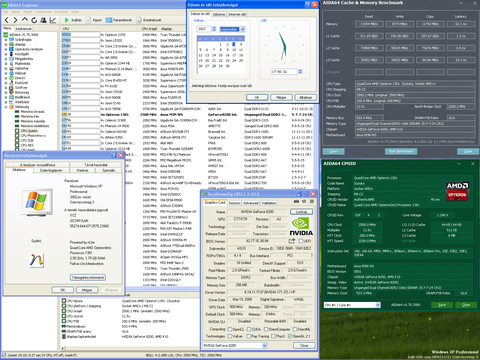Toggle the CUDA checkbox in GPU-Z
Viewport: 480px width, 360px height.
(x=249, y=329)
